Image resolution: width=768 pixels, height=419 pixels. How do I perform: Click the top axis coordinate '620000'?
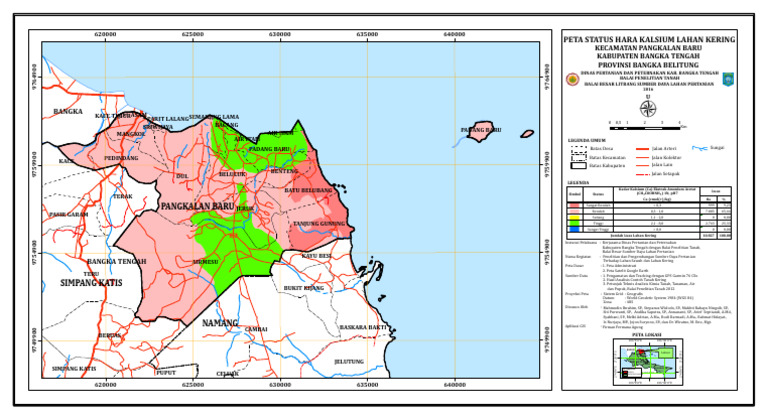click(105, 34)
